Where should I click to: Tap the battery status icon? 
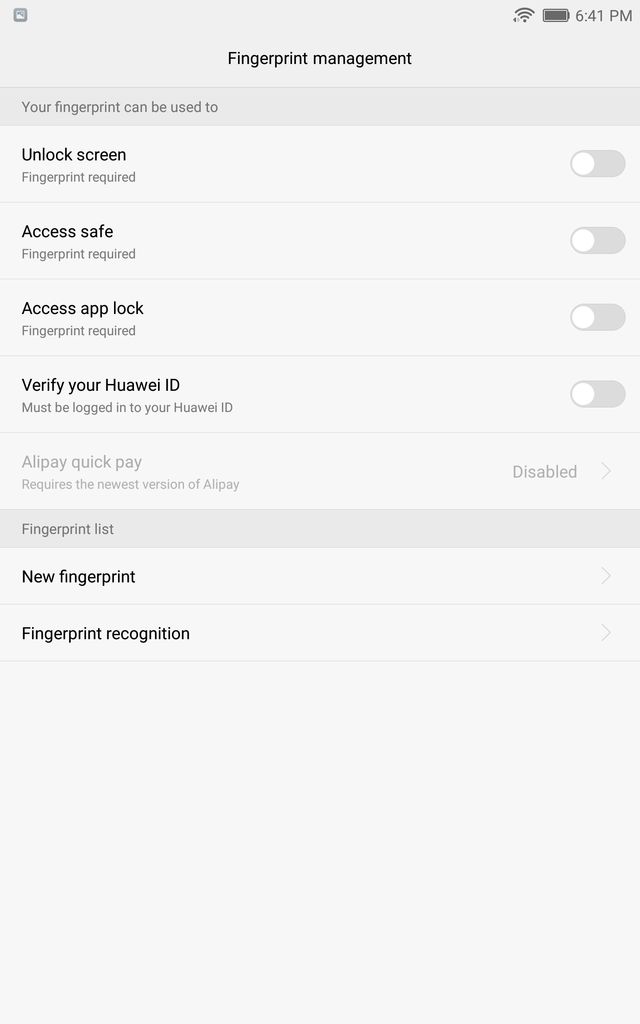pyautogui.click(x=556, y=15)
